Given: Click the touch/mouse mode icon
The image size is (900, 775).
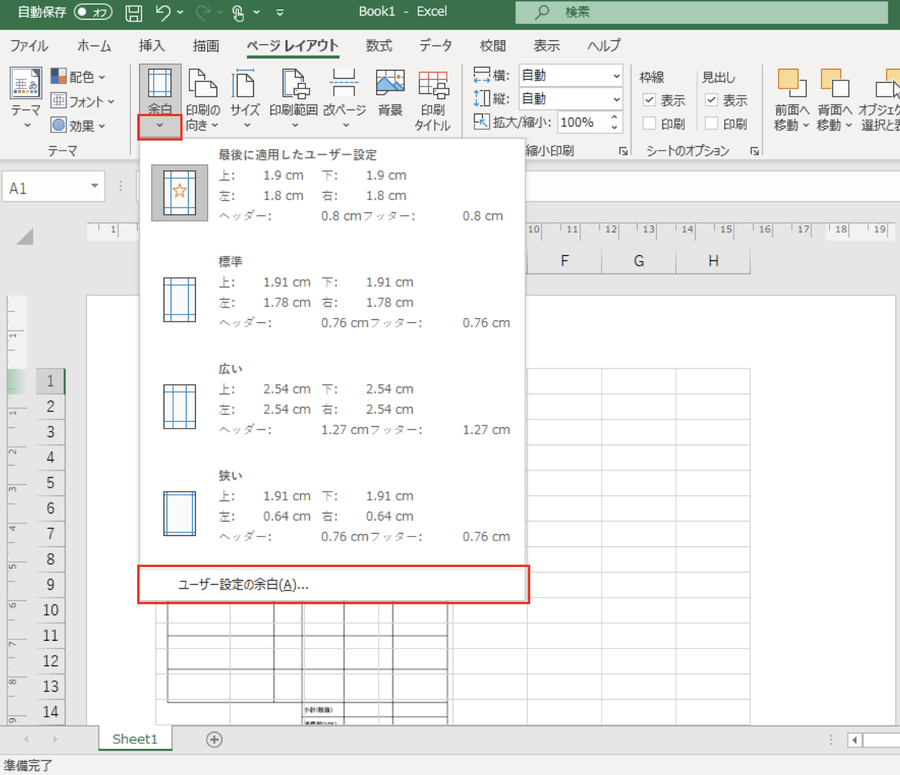Looking at the screenshot, I should pos(239,13).
